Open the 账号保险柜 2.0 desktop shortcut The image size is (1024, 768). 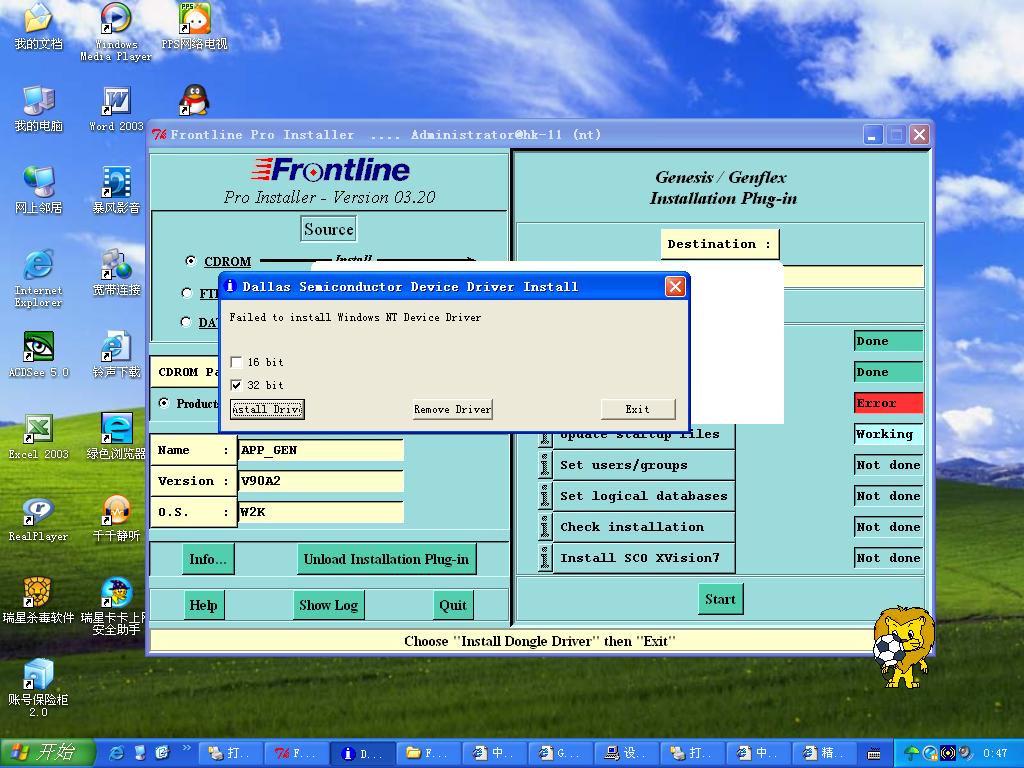[39, 688]
